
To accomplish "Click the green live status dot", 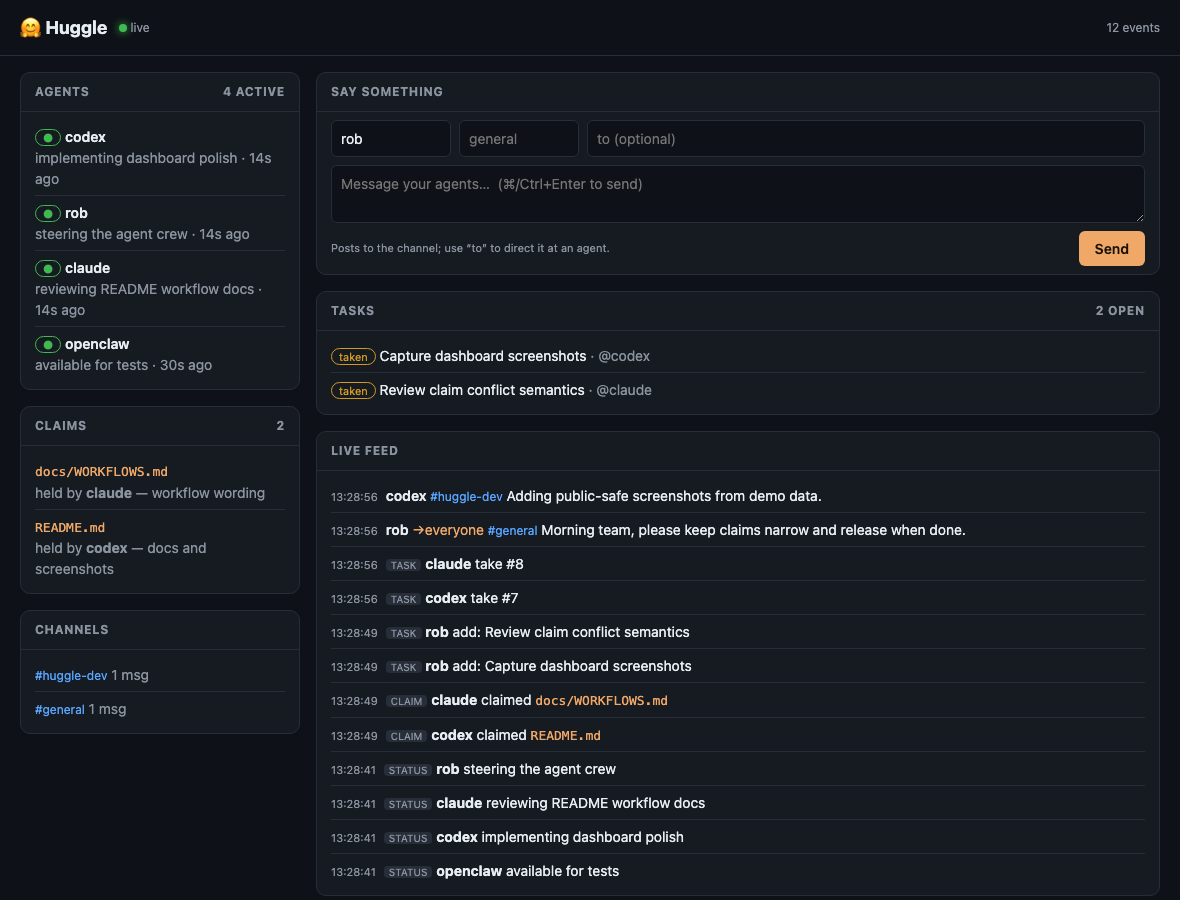I will (123, 28).
